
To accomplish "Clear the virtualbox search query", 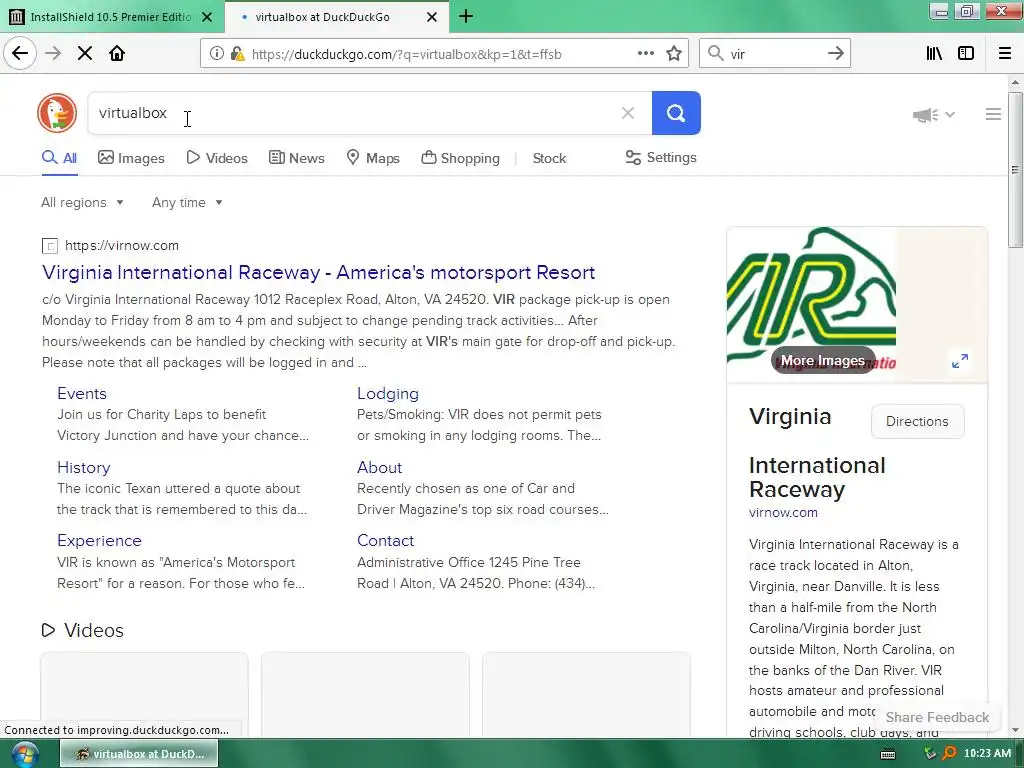I will click(628, 113).
